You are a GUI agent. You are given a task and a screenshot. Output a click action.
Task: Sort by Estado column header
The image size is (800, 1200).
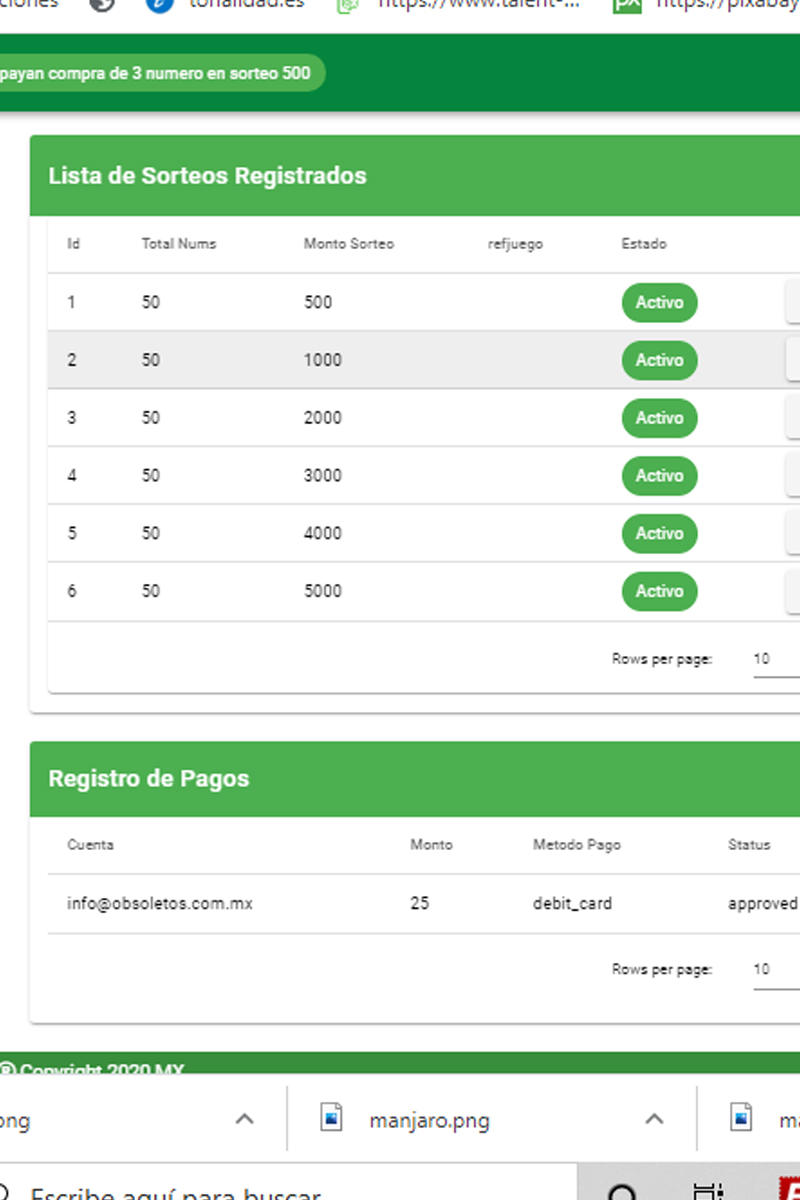coord(644,244)
